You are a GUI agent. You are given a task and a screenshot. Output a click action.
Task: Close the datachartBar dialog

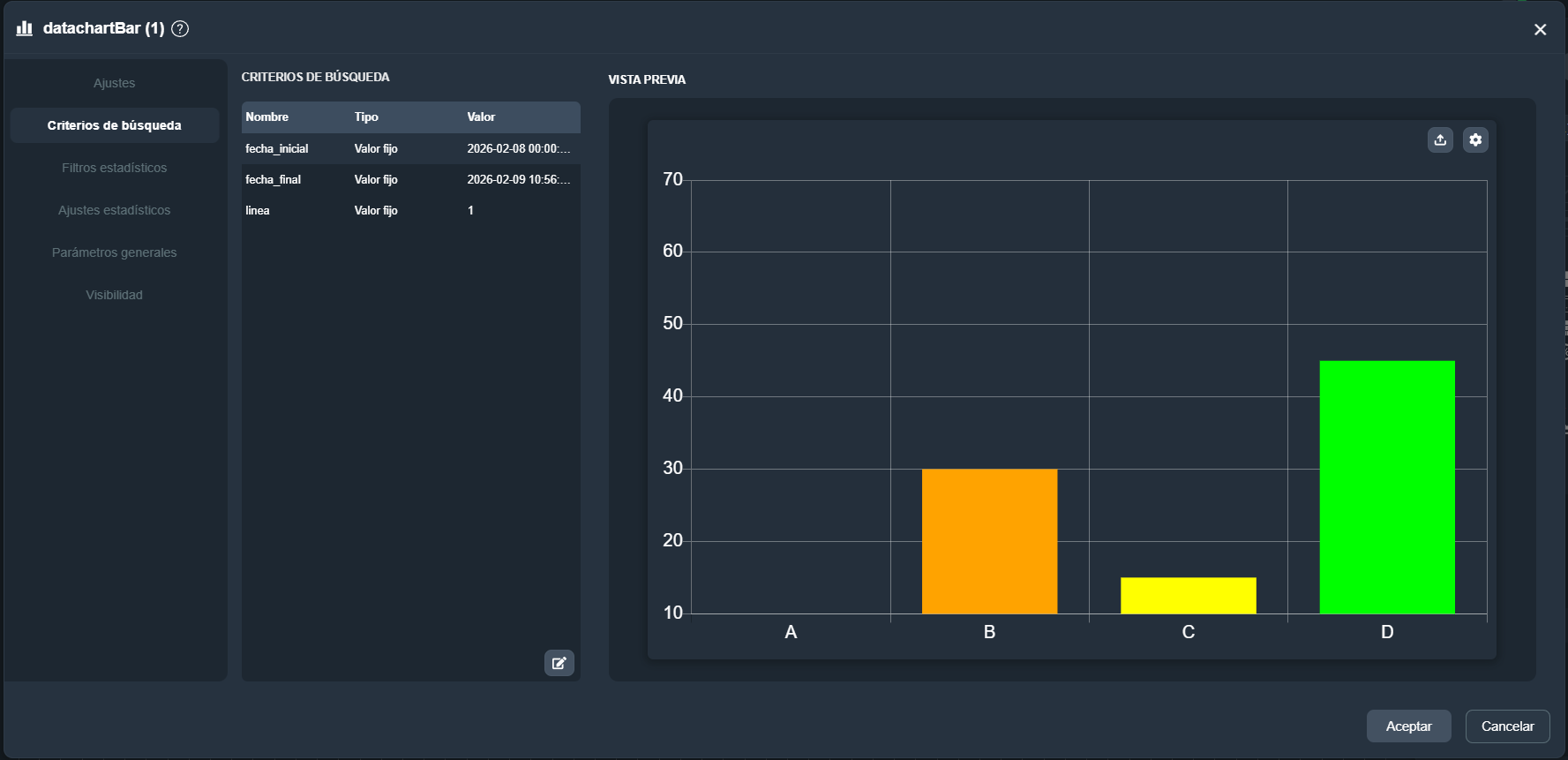click(x=1540, y=29)
